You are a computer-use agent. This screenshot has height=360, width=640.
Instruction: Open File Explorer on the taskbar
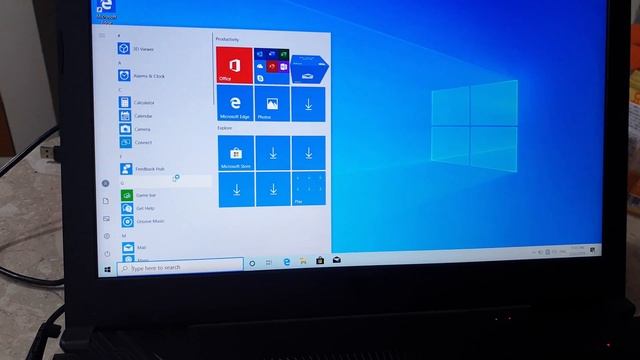[x=303, y=261]
